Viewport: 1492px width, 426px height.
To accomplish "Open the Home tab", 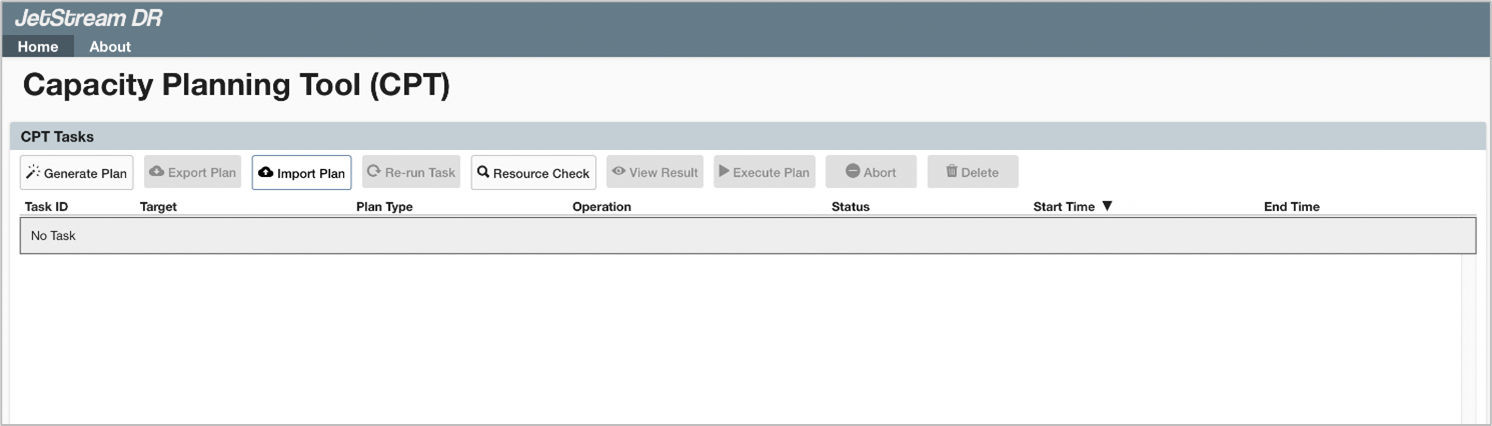I will pos(38,46).
